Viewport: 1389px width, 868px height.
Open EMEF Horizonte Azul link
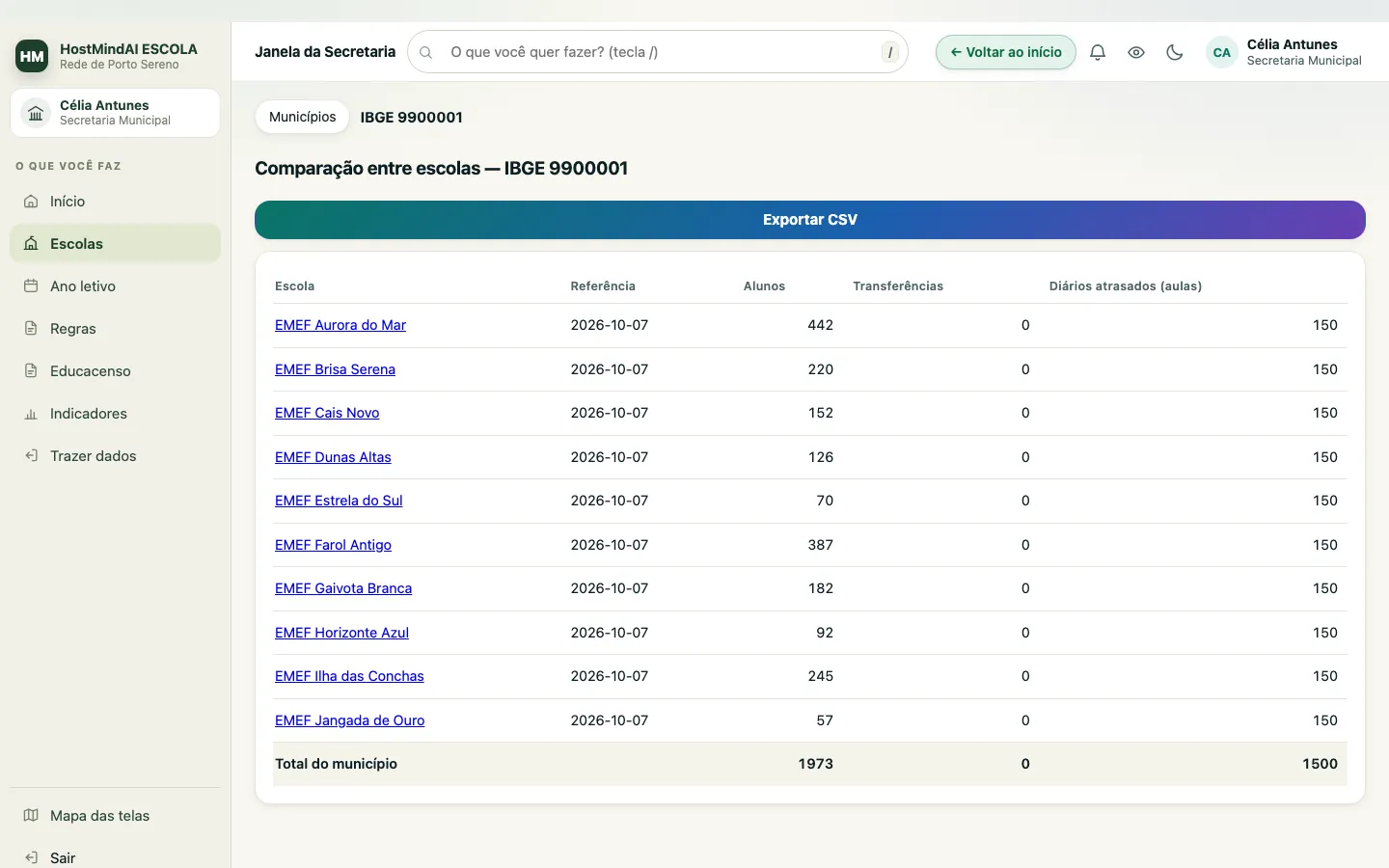341,633
